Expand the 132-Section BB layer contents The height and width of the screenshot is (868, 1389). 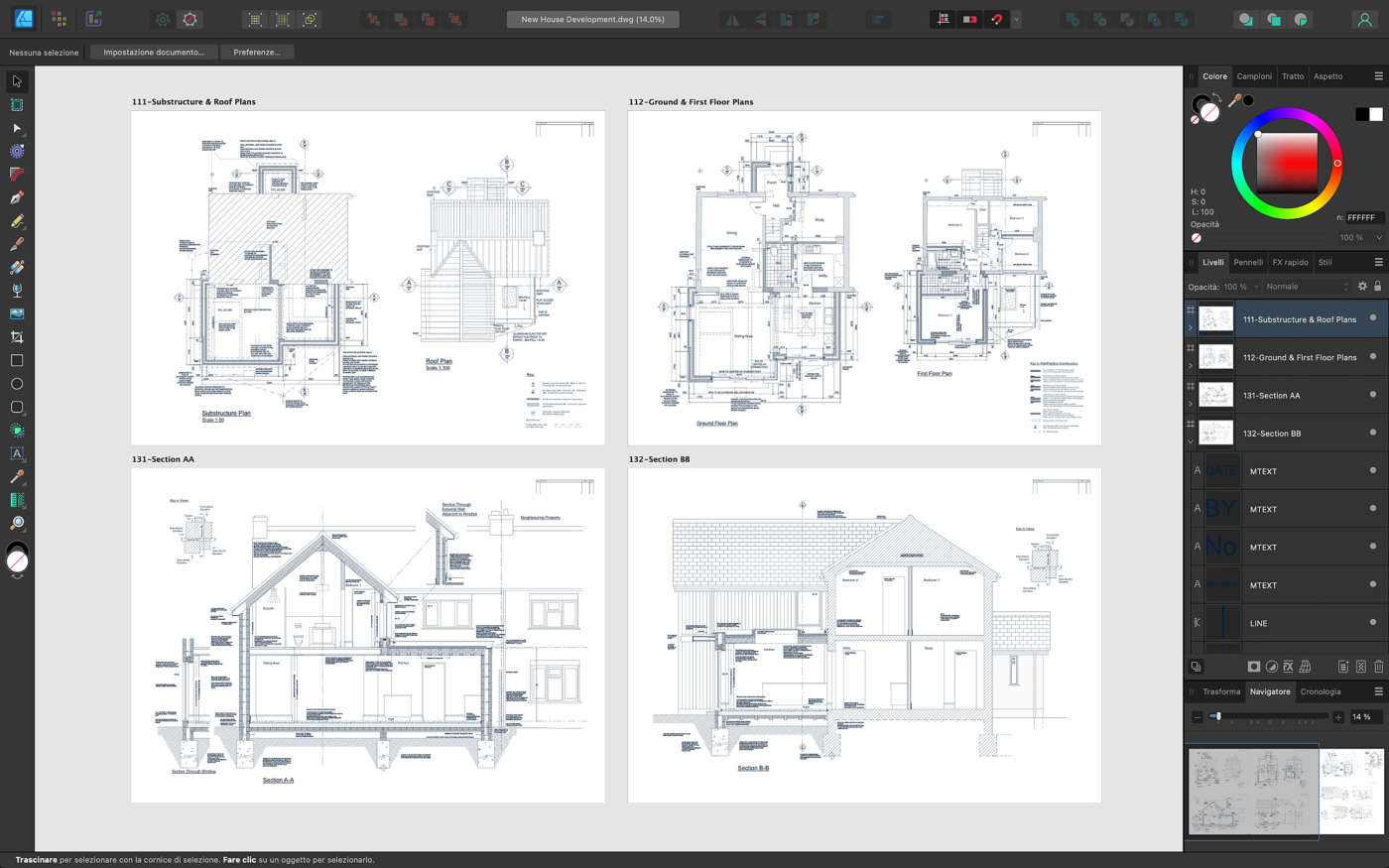tap(1191, 439)
